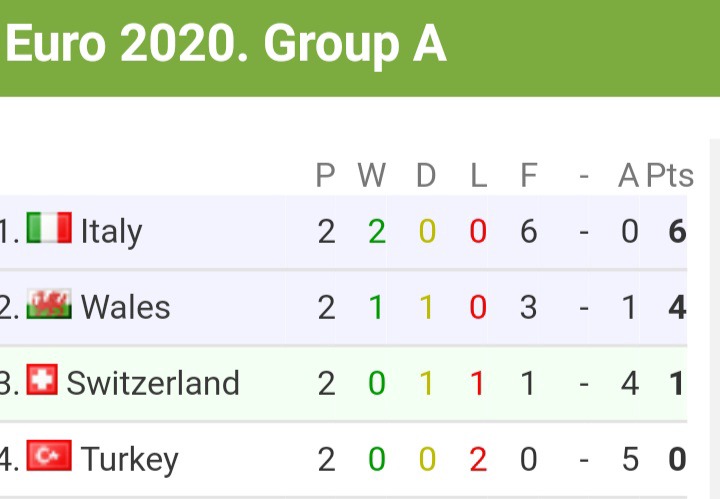720x499 pixels.
Task: Open the Wales team link
Action: pyautogui.click(x=125, y=307)
